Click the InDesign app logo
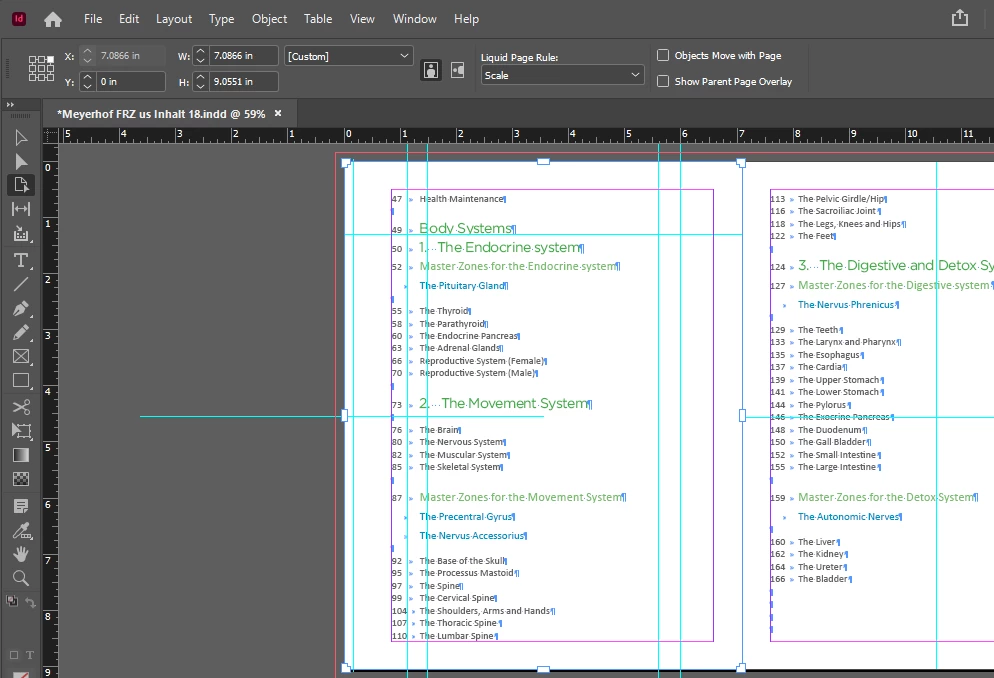994x678 pixels. coord(19,19)
